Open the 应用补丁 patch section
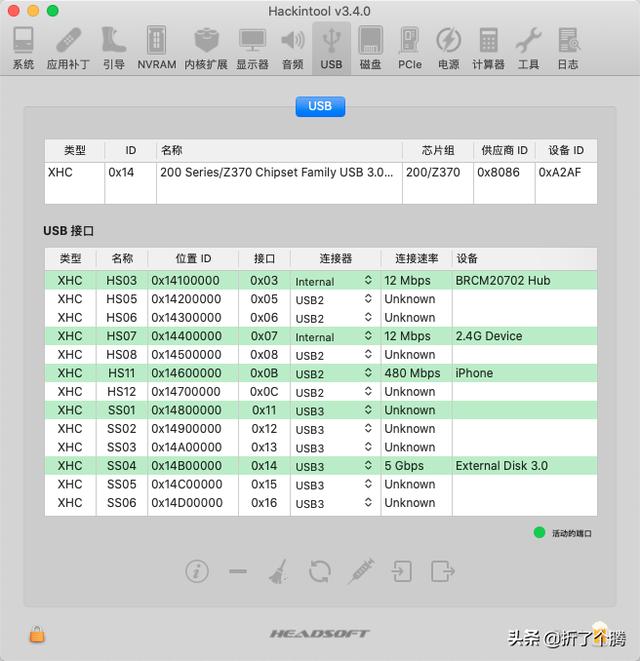640x661 pixels. pyautogui.click(x=68, y=48)
